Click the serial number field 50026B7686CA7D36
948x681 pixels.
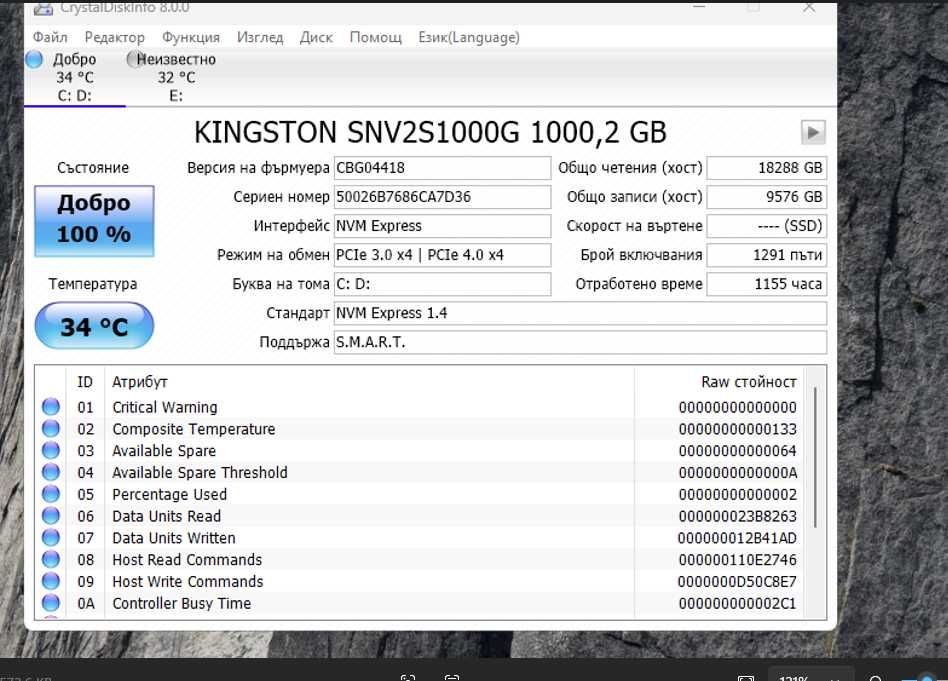pyautogui.click(x=442, y=197)
